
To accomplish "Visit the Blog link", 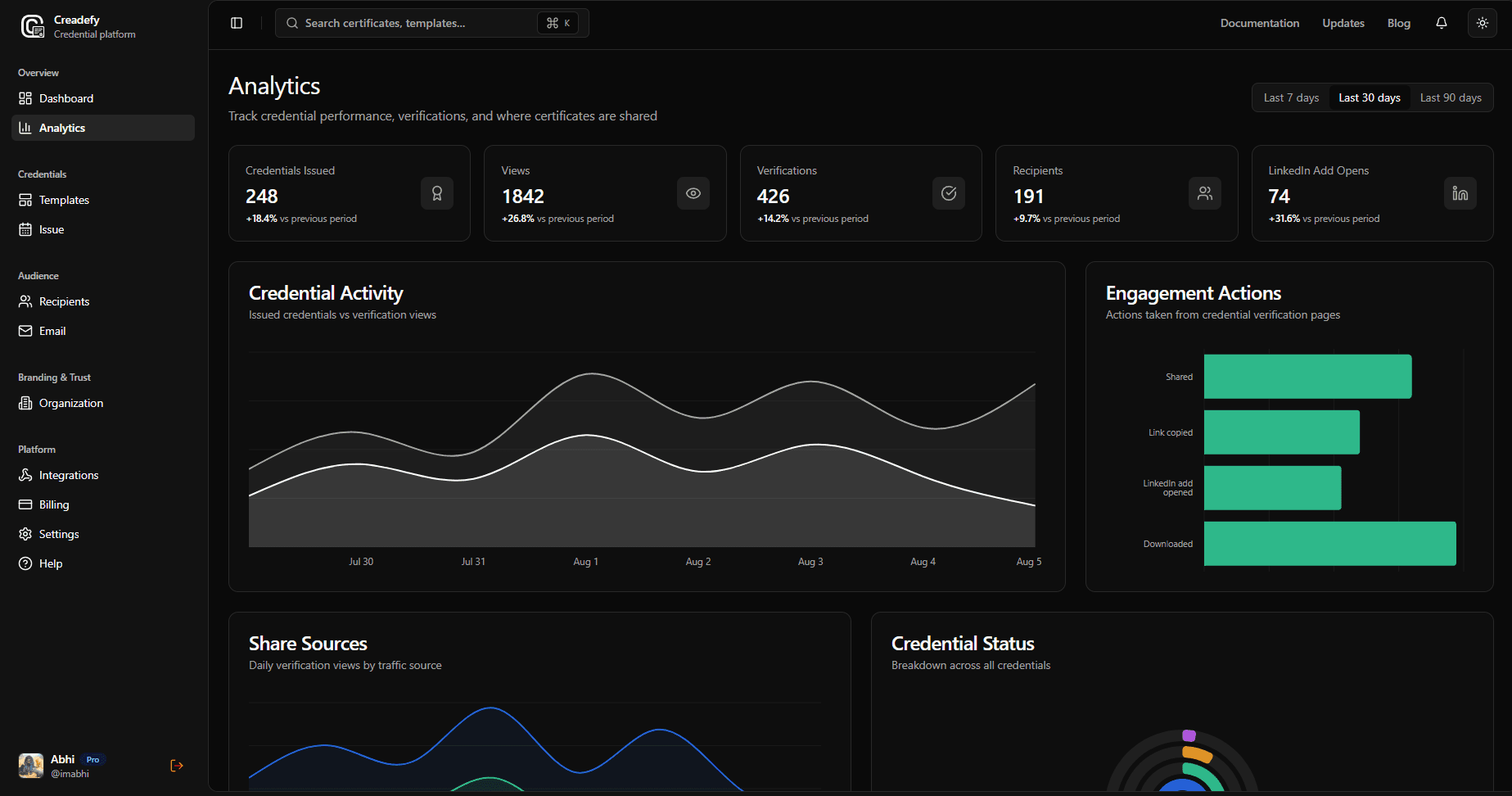I will (x=1399, y=23).
